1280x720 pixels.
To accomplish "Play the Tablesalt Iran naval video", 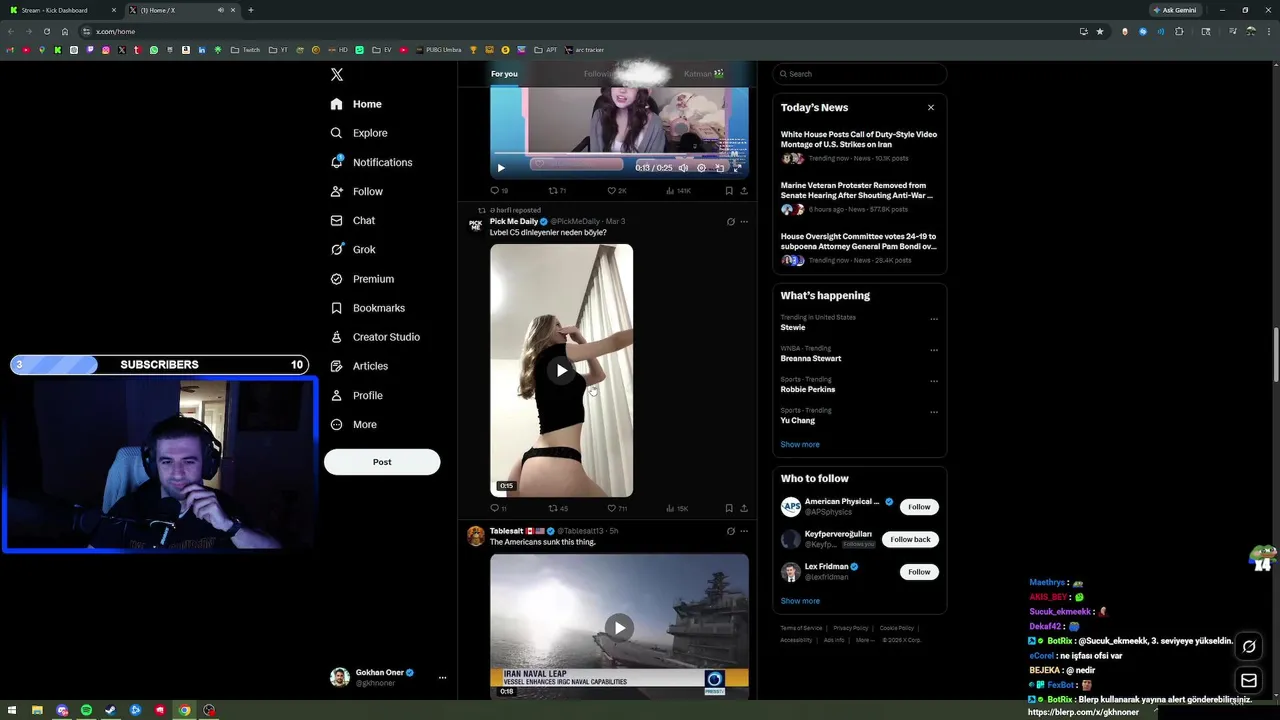I will point(619,628).
